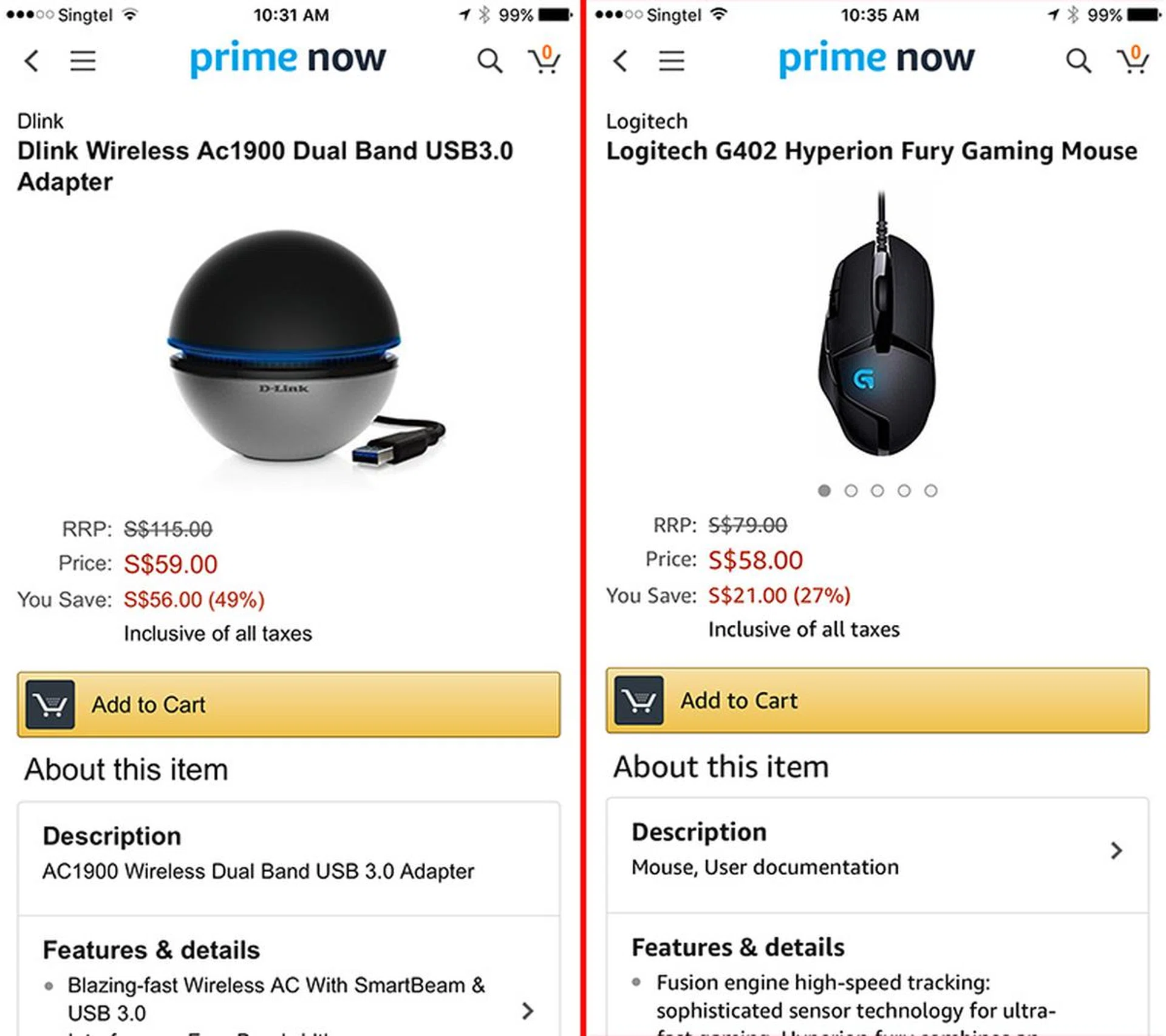Screen dimensions: 1166x1036
Task: Expand Dlink Features & details chevron
Action: click(x=528, y=1010)
